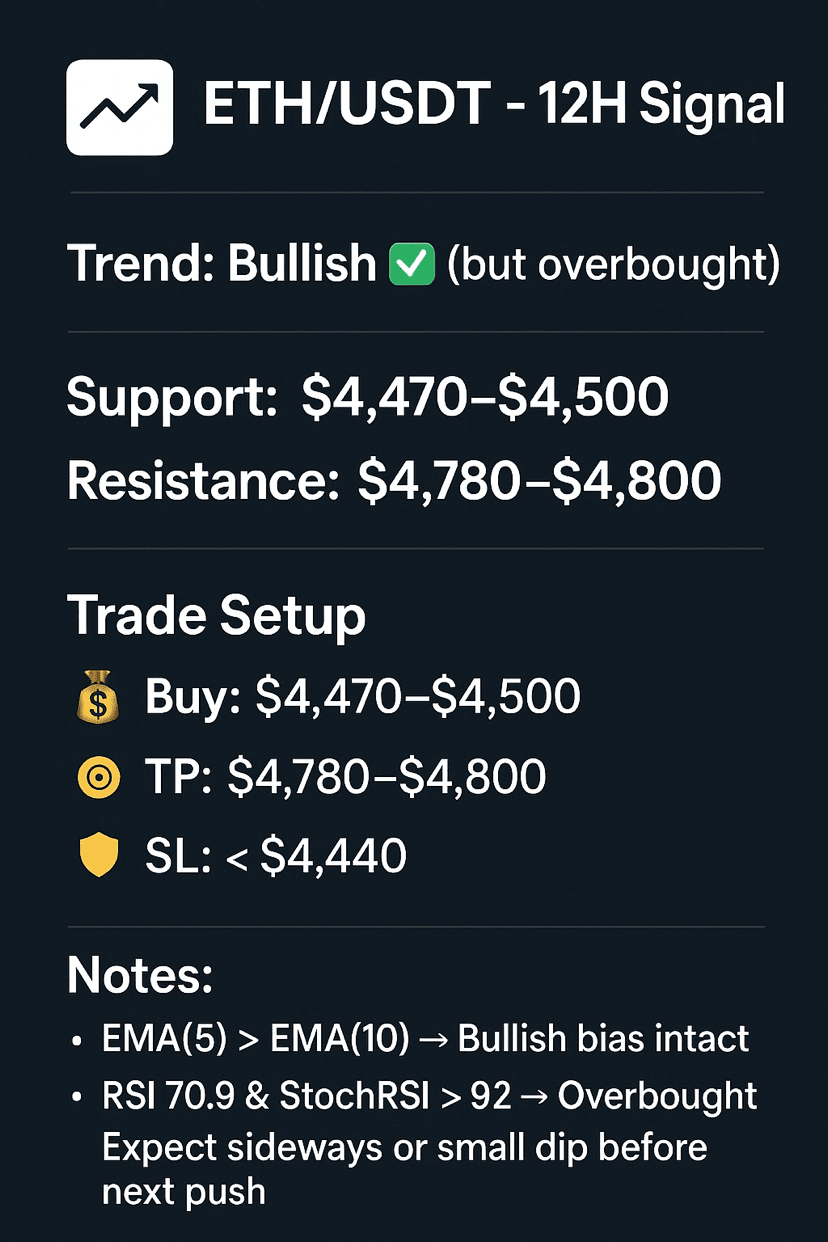Click the Support $4,470–$4,500 line
Viewport: 828px width, 1242px height.
click(x=367, y=399)
